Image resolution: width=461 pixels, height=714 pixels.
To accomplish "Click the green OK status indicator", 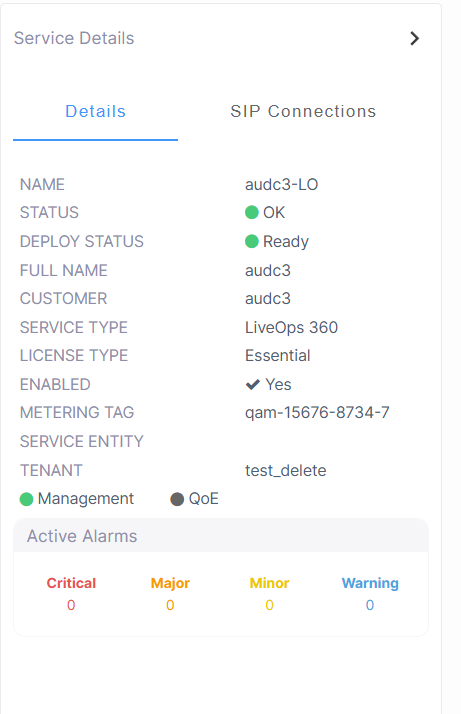I will 251,212.
